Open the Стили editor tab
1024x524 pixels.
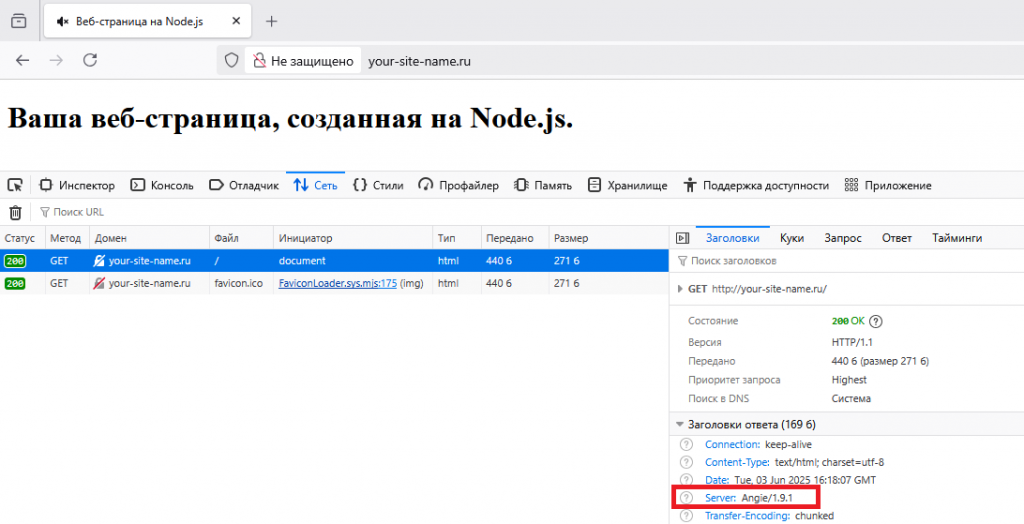pos(378,186)
